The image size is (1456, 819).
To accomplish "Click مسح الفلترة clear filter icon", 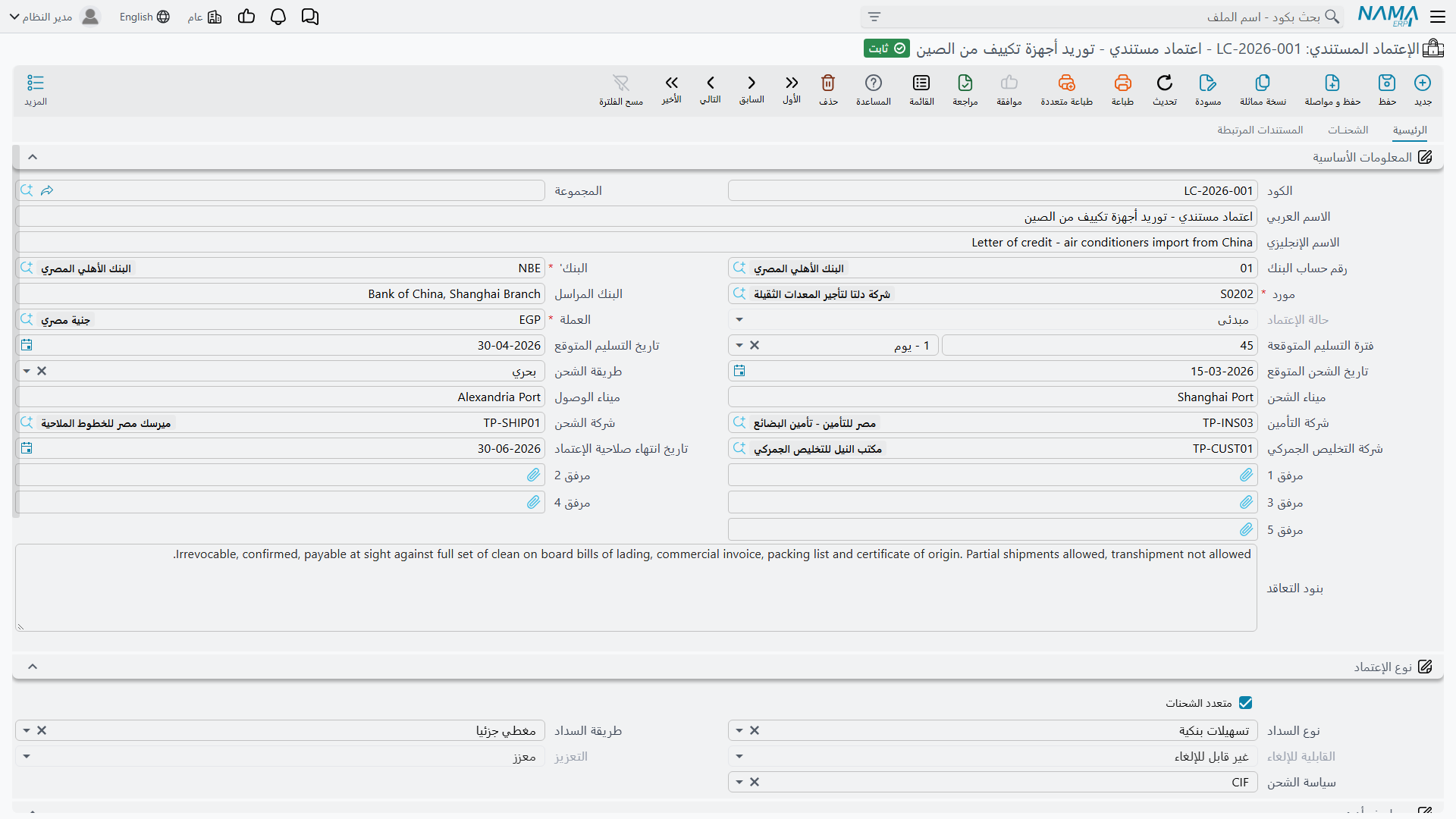I will click(621, 83).
